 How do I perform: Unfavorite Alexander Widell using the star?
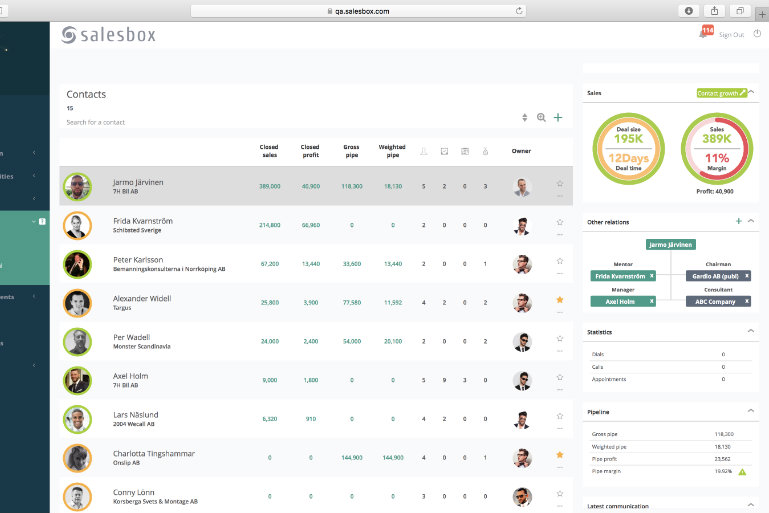click(560, 299)
